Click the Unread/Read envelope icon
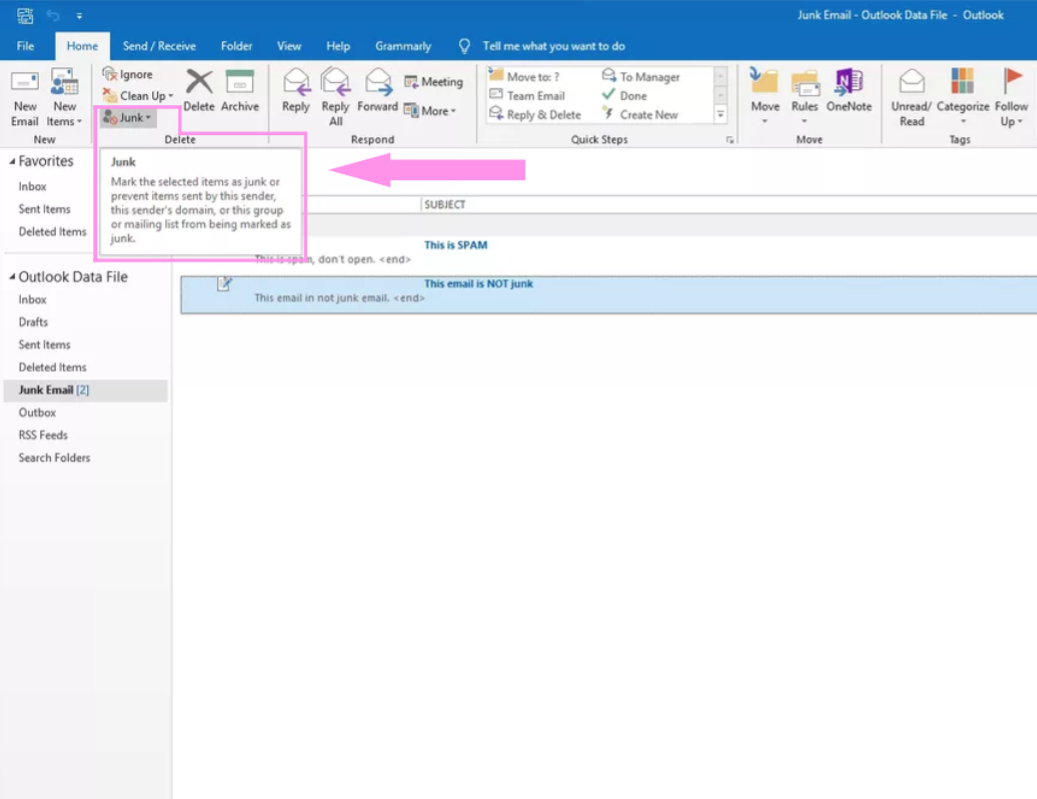Image resolution: width=1037 pixels, height=799 pixels. click(911, 83)
